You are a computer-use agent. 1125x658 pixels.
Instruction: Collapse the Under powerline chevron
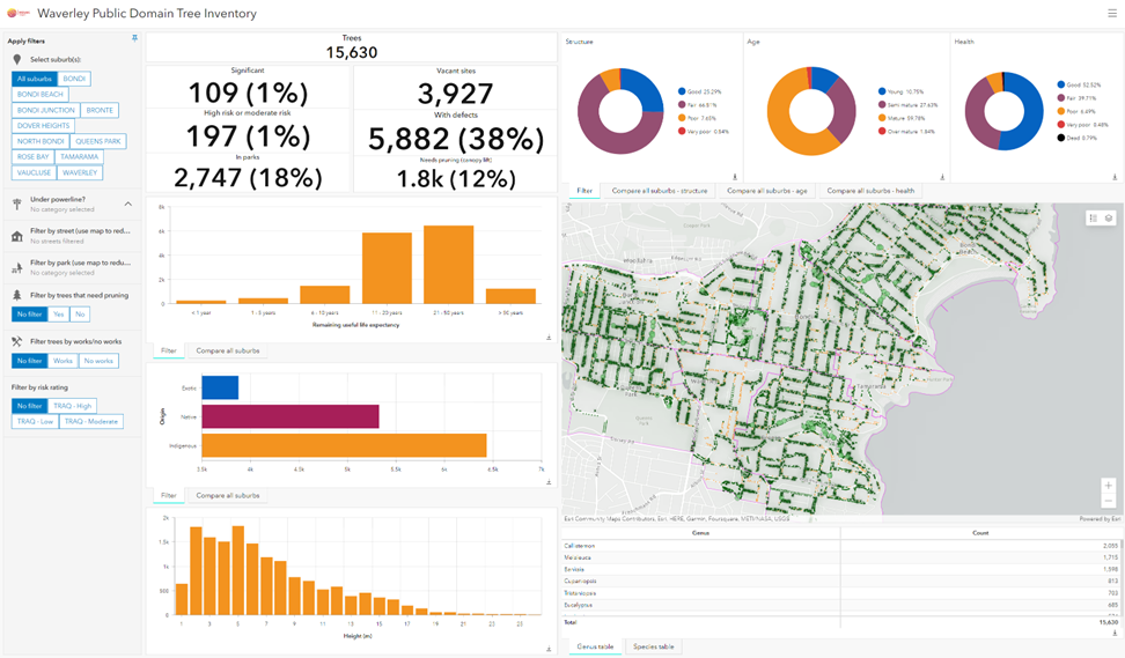pos(128,204)
